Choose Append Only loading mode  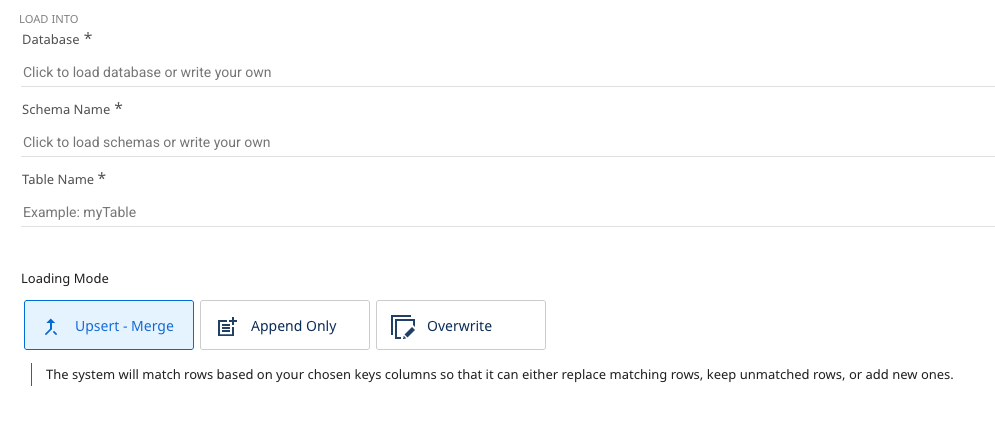[x=285, y=325]
